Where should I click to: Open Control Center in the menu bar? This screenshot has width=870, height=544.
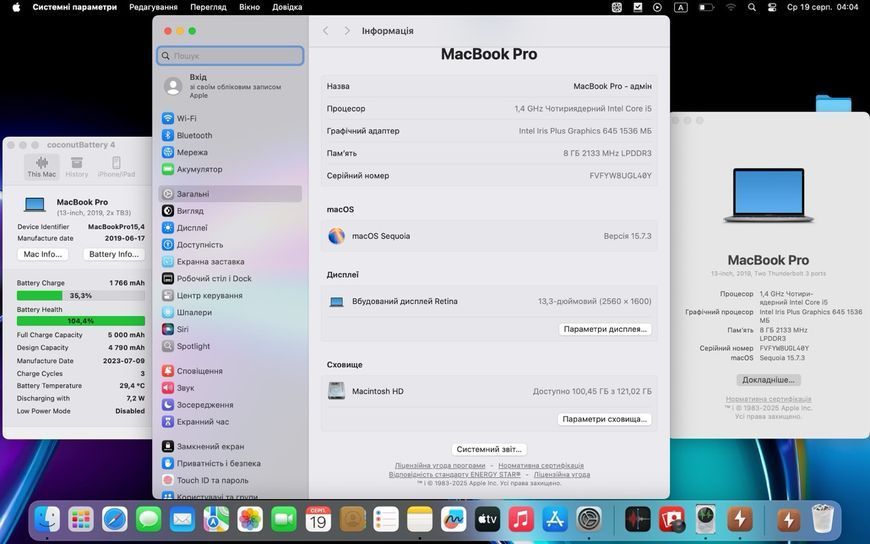(772, 7)
